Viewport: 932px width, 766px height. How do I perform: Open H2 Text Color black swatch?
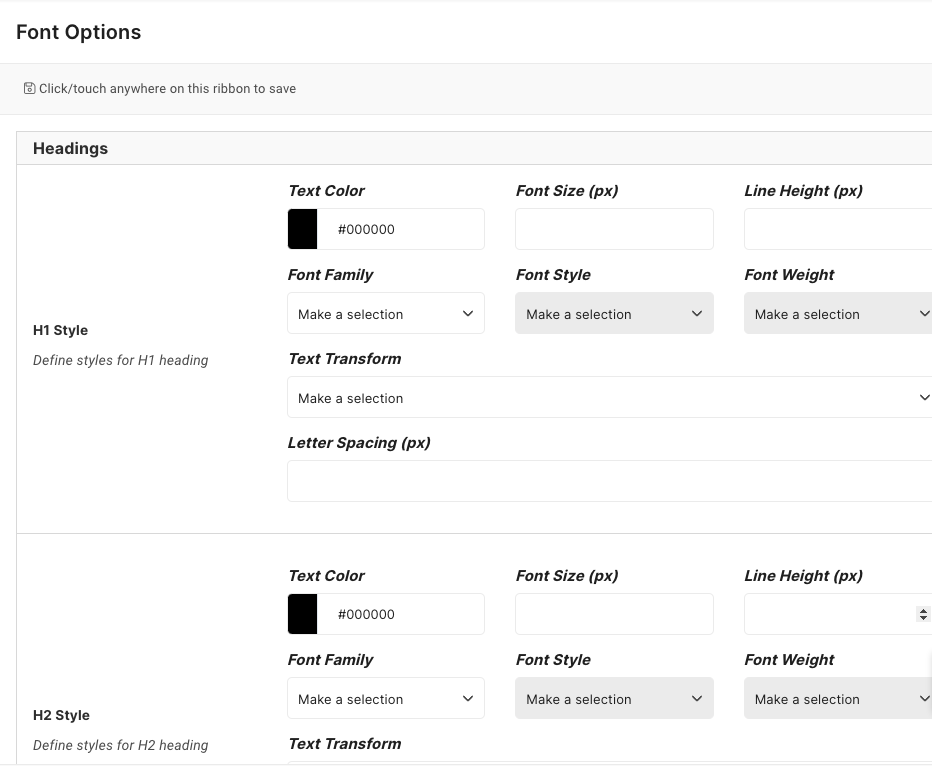tap(303, 614)
